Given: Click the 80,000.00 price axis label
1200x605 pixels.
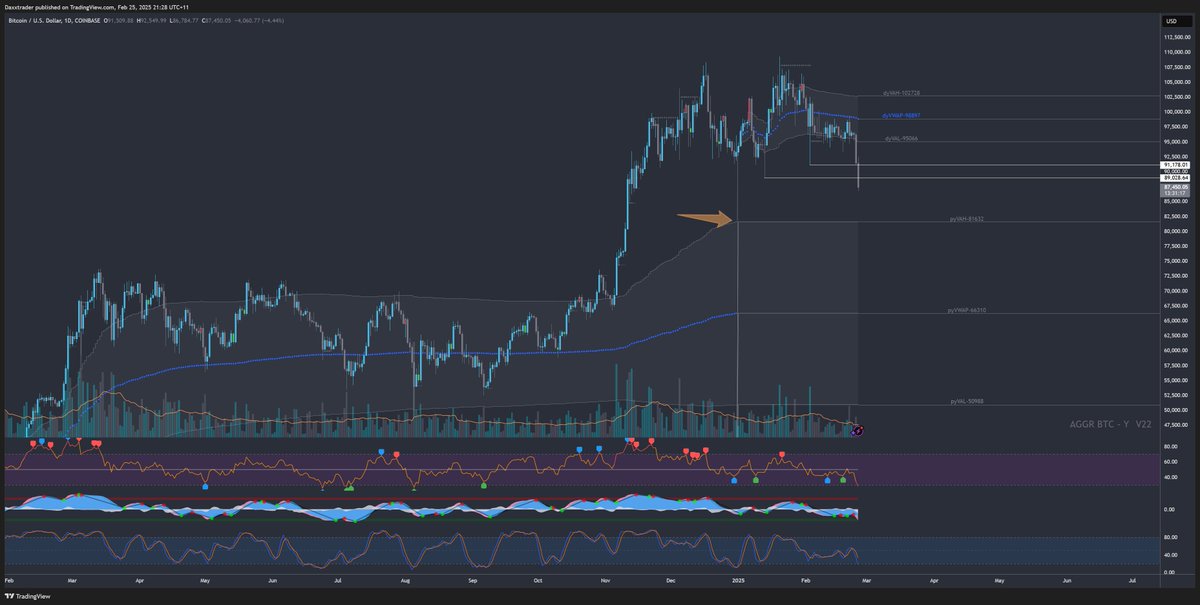Looking at the screenshot, I should 1174,231.
